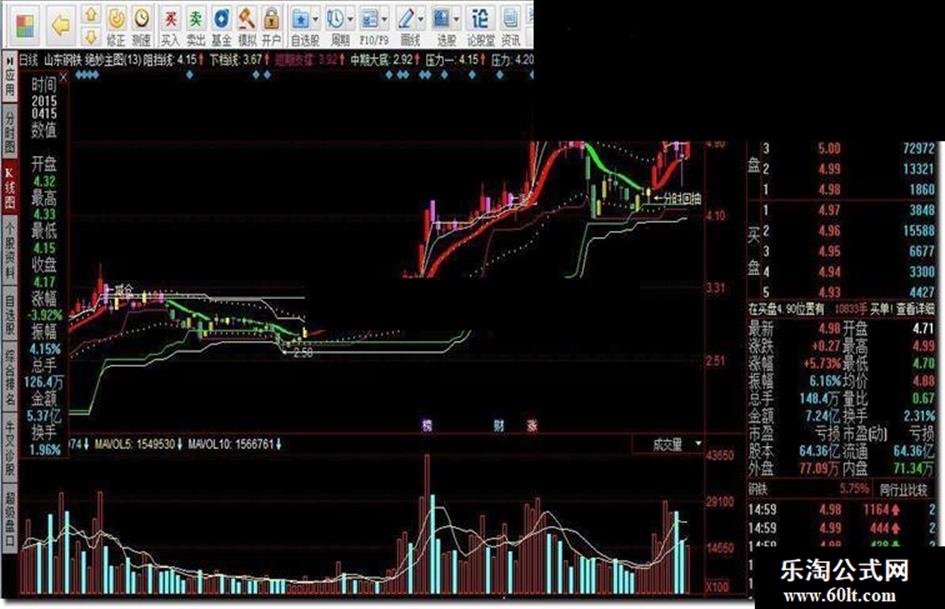The height and width of the screenshot is (609, 945).
Task: Click the 4.97 buy level 1 price
Action: click(x=829, y=210)
